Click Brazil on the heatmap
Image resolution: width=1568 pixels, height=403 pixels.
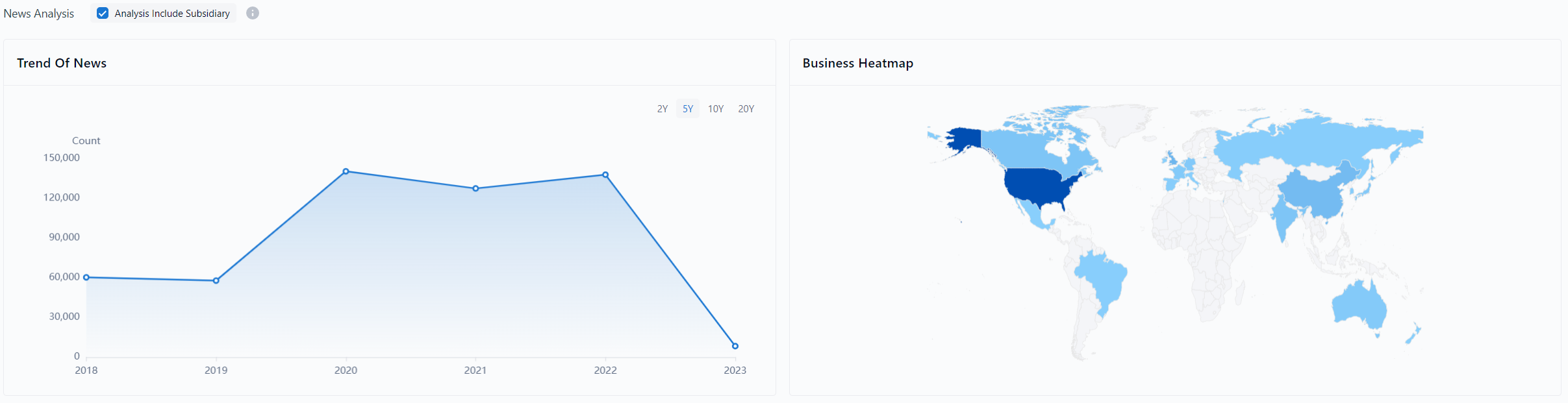pyautogui.click(x=1103, y=278)
